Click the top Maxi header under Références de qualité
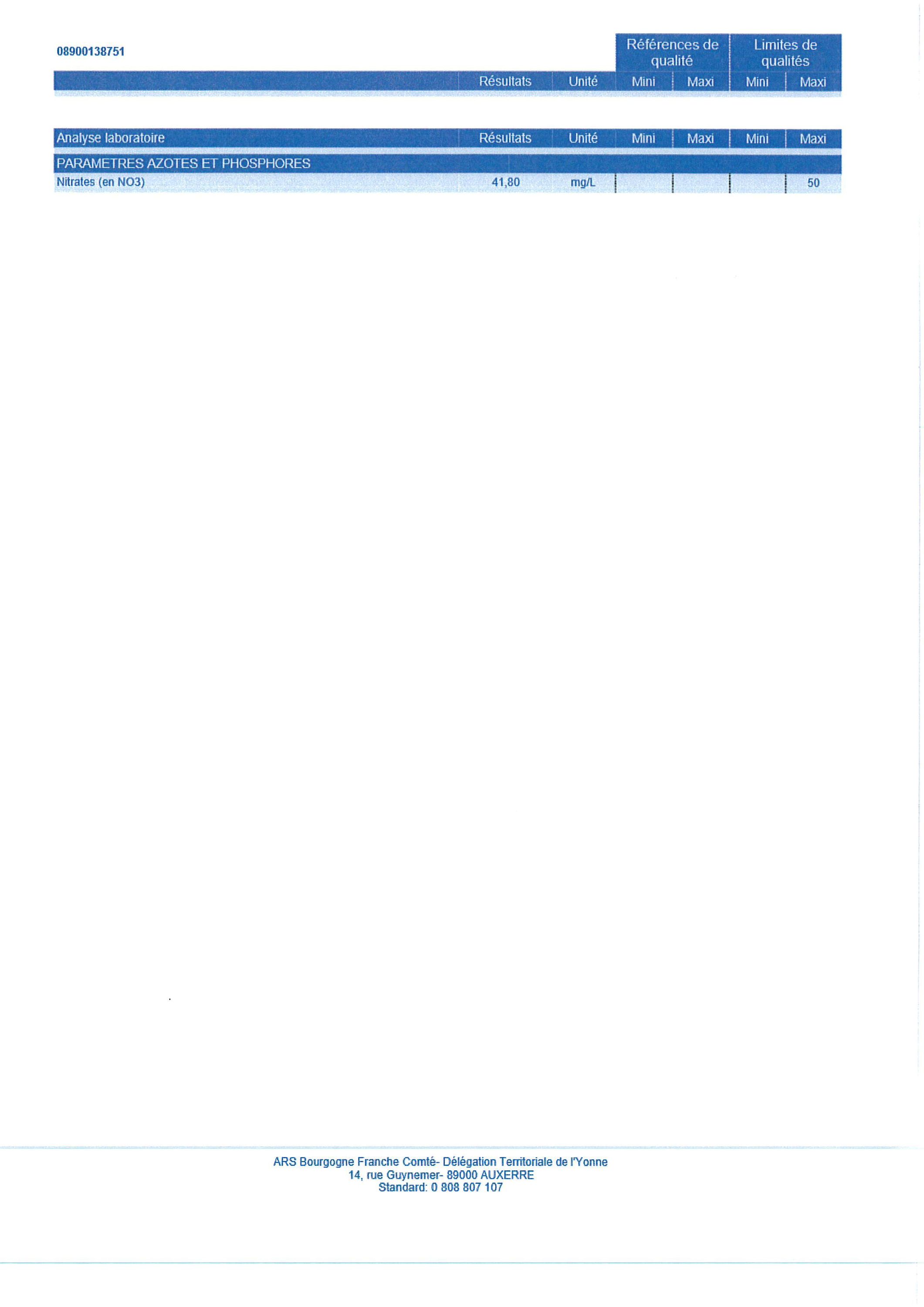 click(x=700, y=82)
